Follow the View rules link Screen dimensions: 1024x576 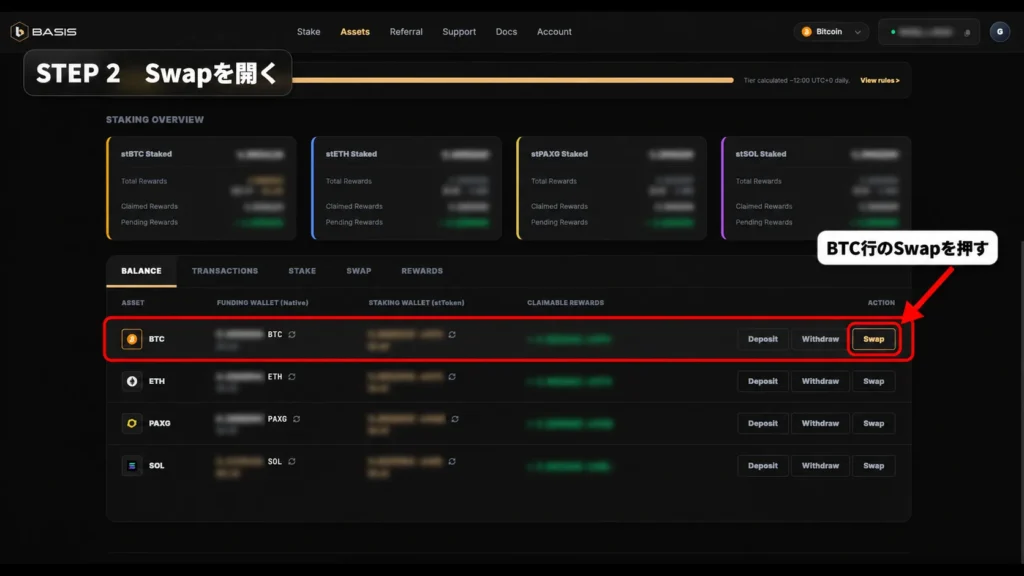point(880,80)
